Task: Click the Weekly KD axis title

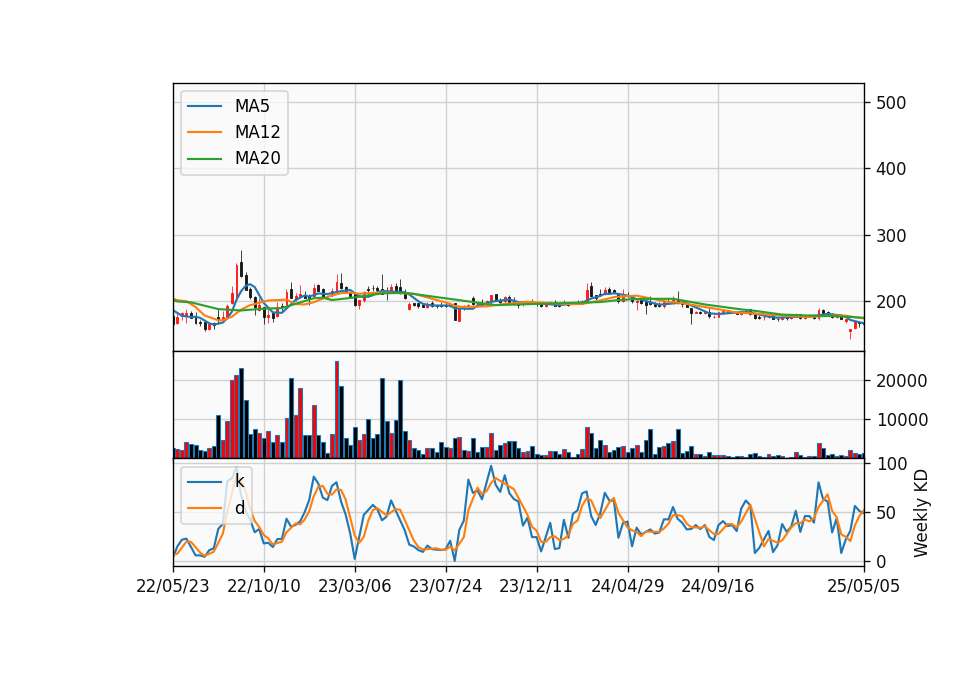Action: 920,513
